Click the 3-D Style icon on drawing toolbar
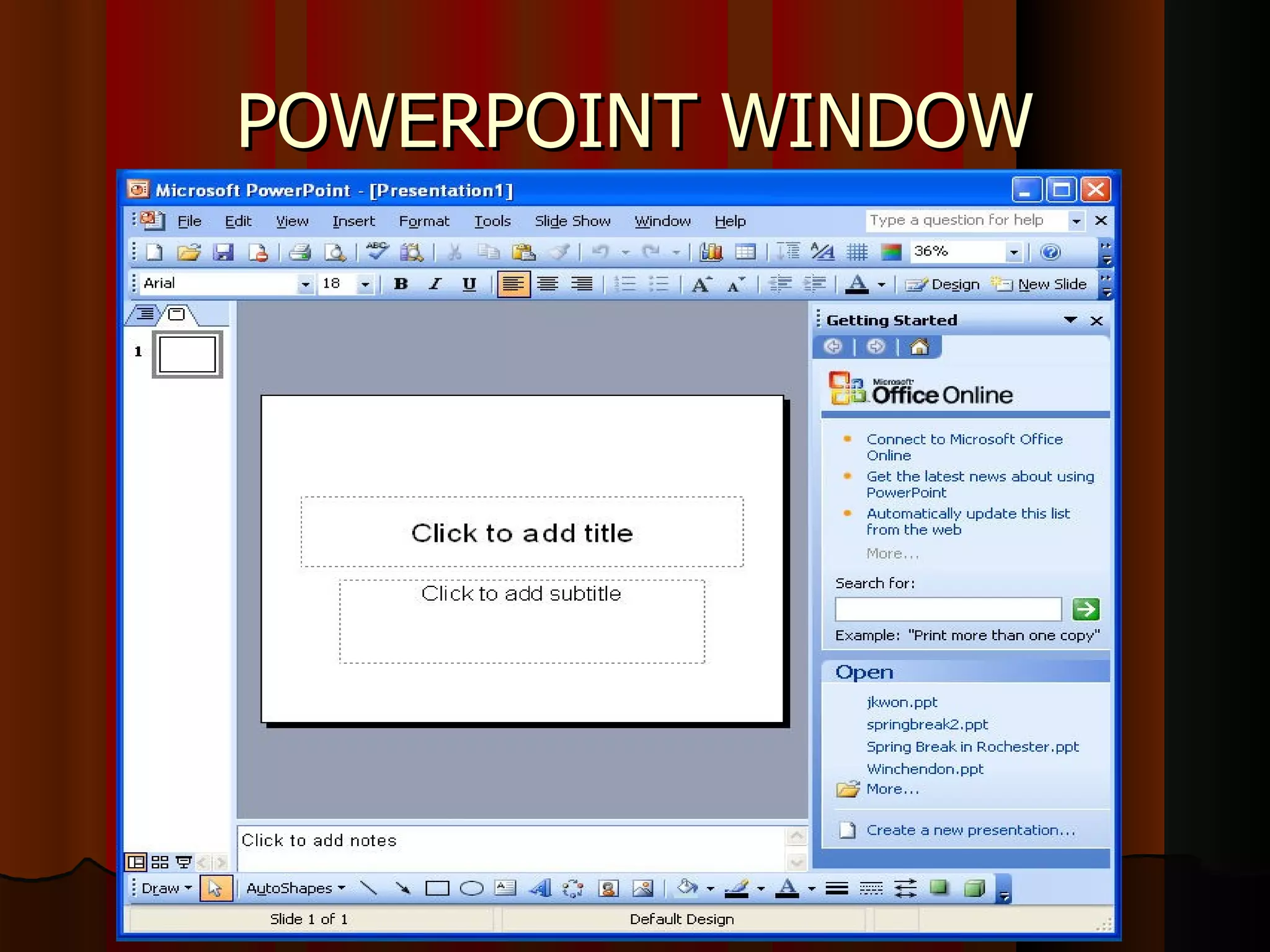 click(975, 888)
